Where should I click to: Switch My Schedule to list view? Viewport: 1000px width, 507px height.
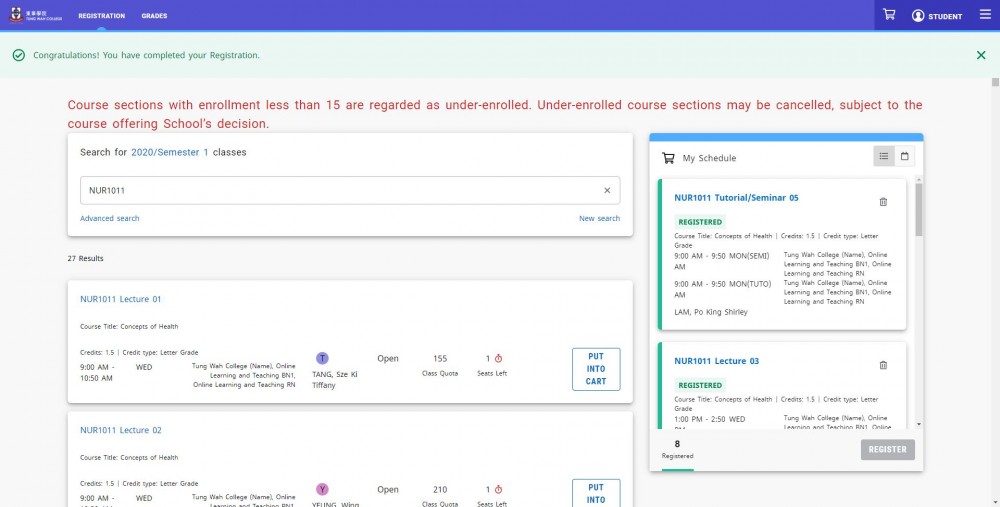(x=884, y=156)
